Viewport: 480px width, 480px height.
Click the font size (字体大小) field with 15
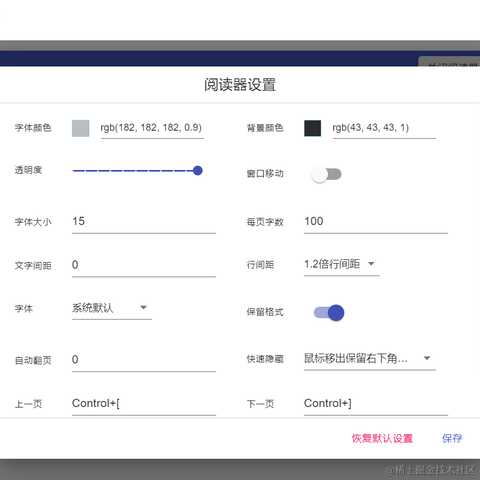144,222
